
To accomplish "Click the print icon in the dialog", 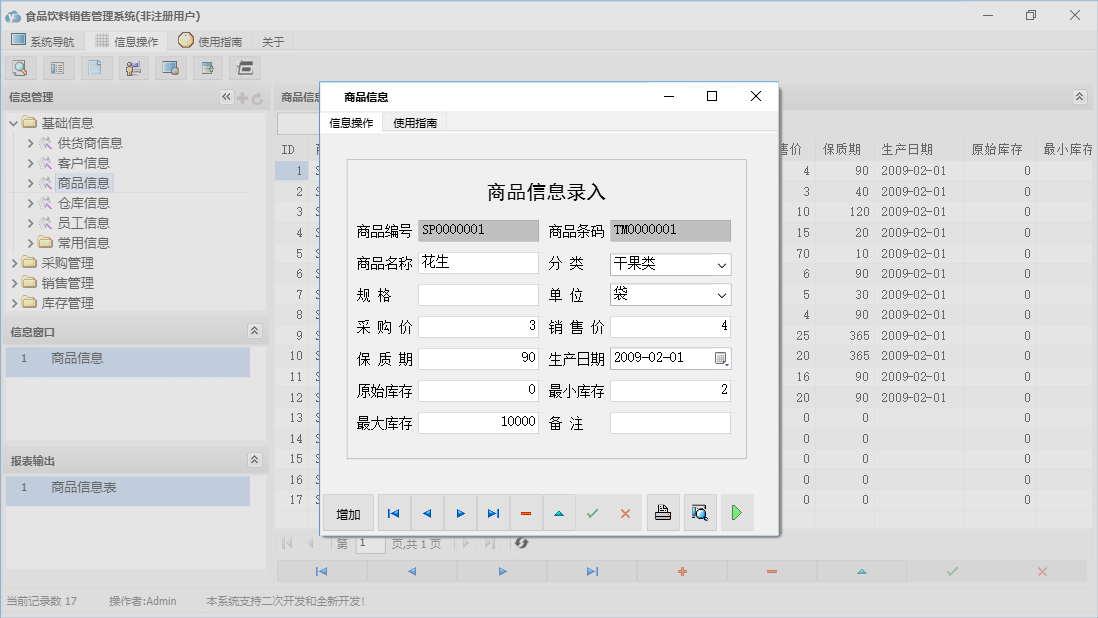I will (662, 512).
